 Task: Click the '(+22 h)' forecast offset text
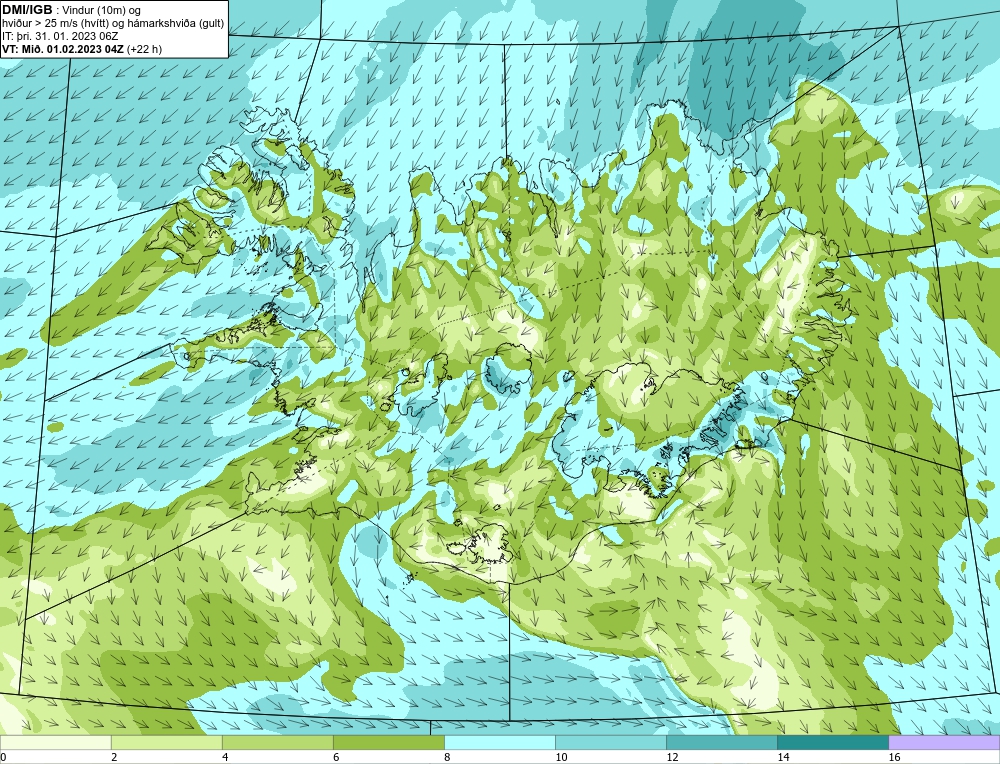tap(145, 49)
